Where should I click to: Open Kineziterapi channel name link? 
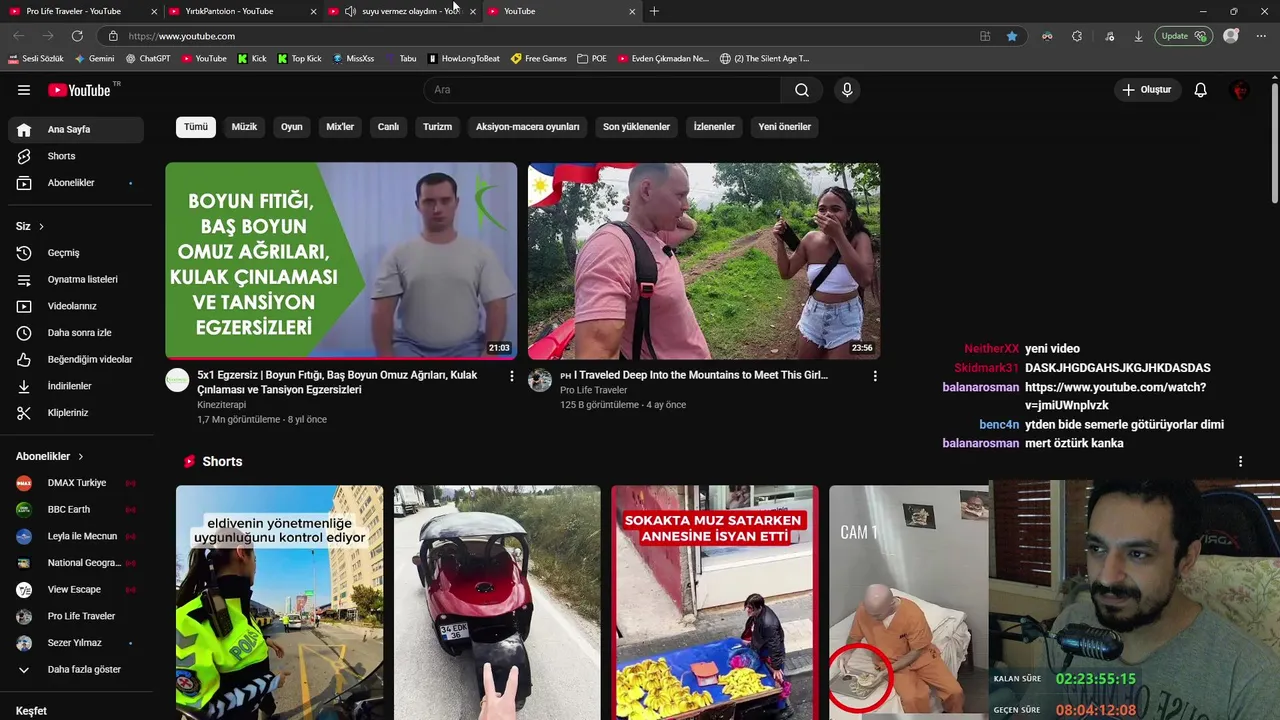pyautogui.click(x=221, y=405)
